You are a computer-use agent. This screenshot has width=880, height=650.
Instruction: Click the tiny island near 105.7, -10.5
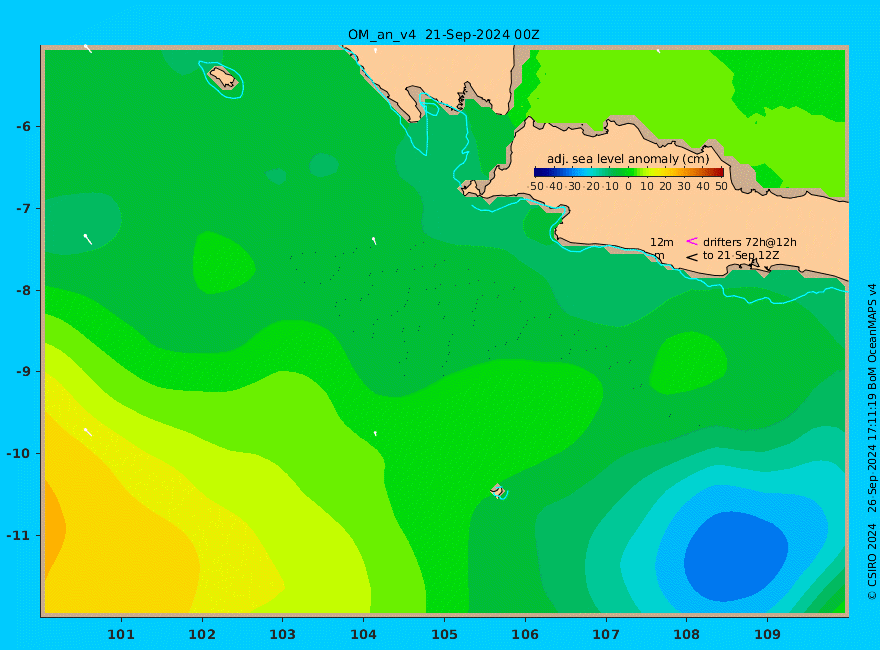point(498,491)
